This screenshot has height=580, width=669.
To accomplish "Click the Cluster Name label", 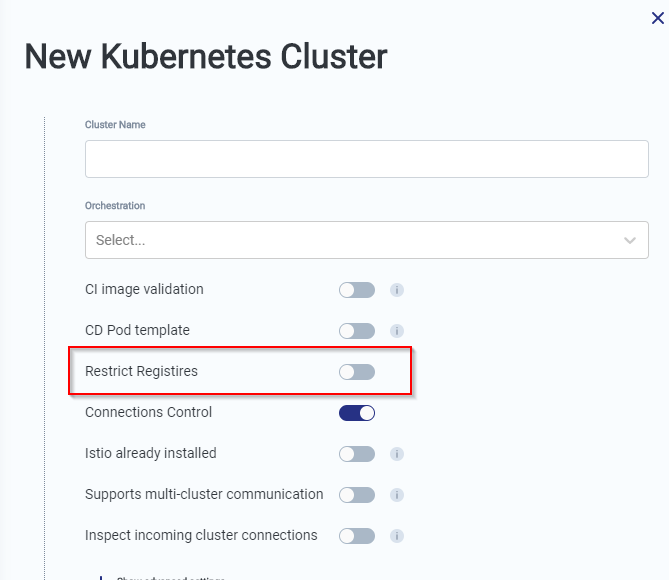I will 115,125.
